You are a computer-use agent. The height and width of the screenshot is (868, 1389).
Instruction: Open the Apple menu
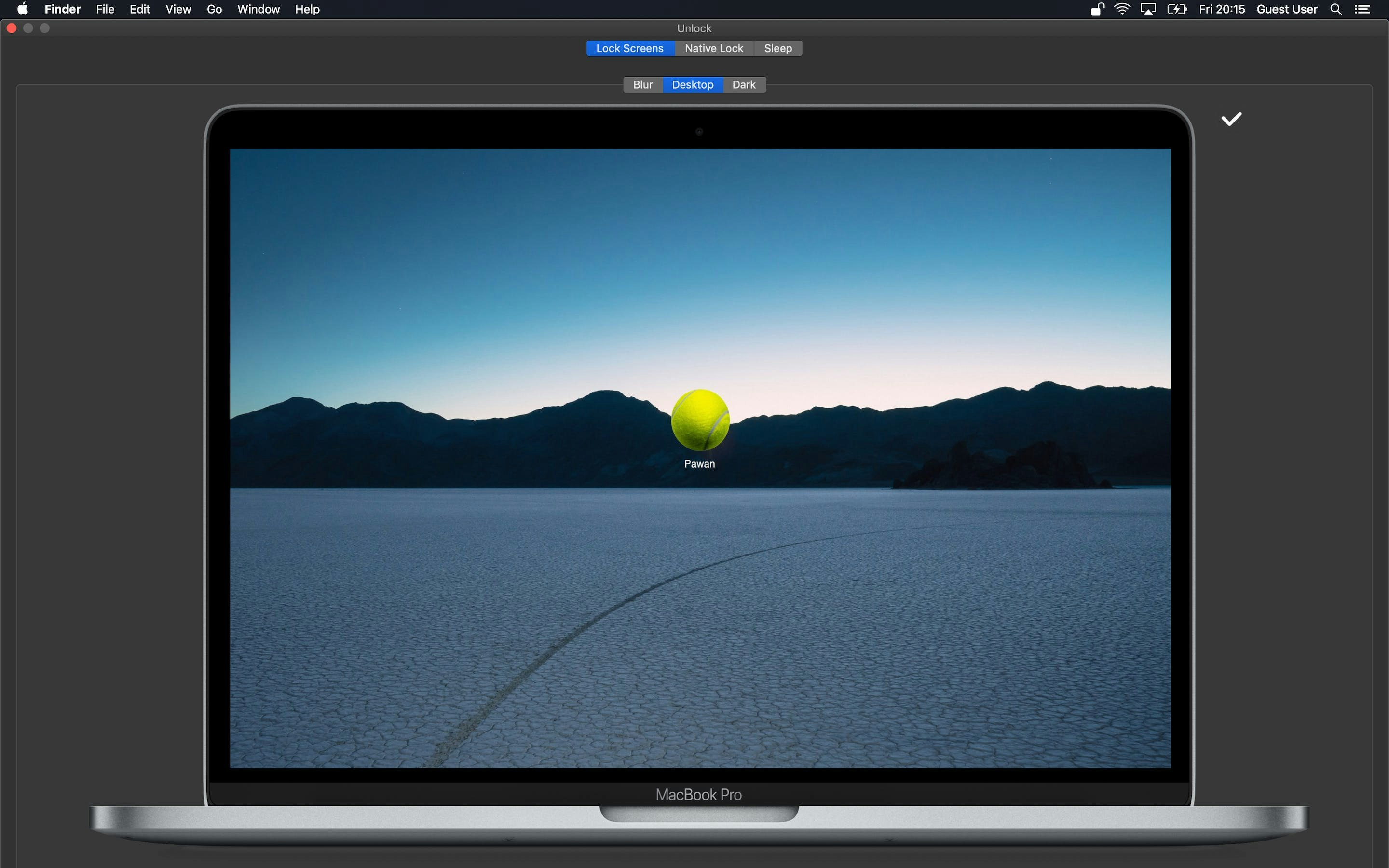pyautogui.click(x=22, y=9)
